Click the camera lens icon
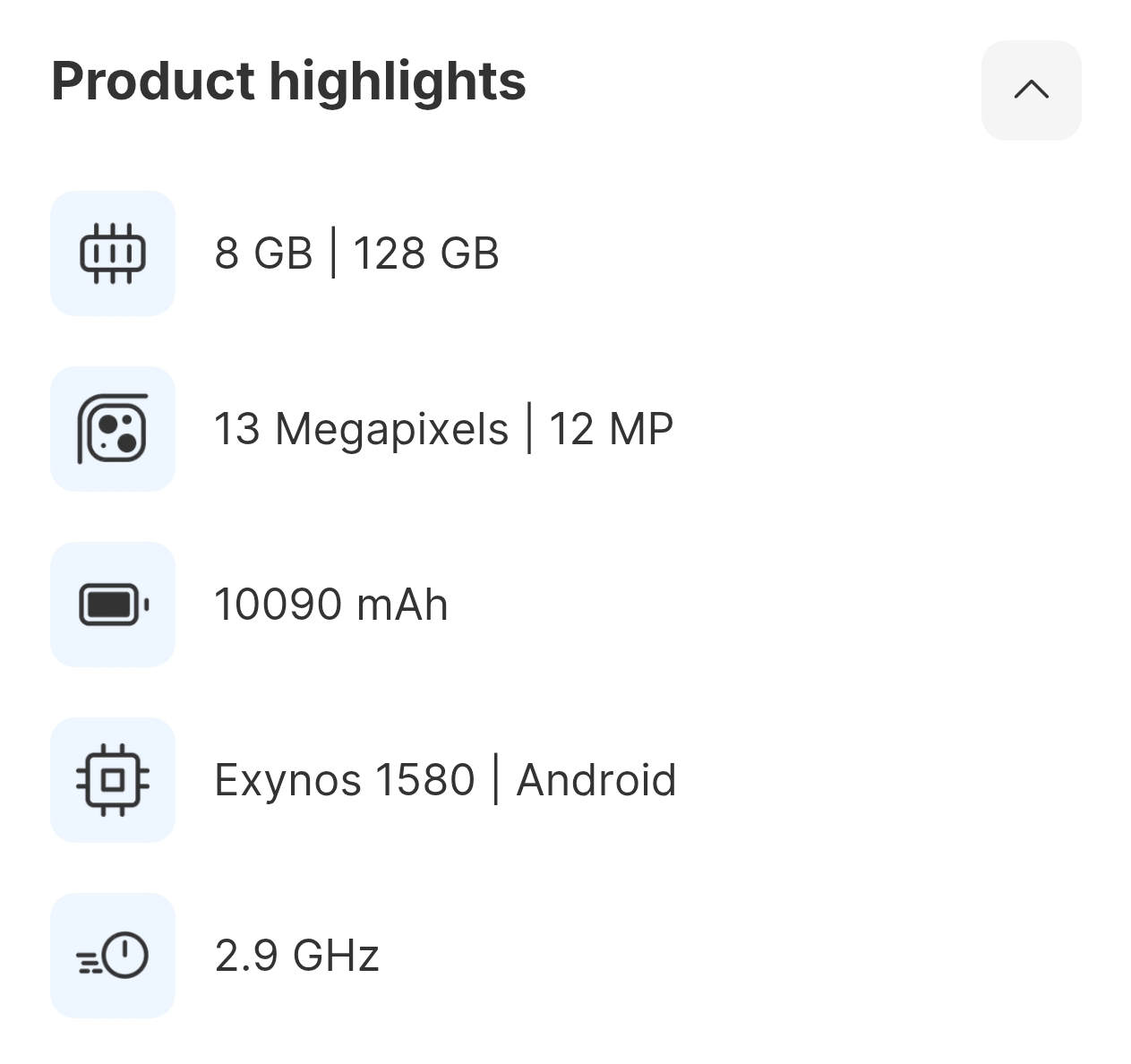 click(113, 429)
